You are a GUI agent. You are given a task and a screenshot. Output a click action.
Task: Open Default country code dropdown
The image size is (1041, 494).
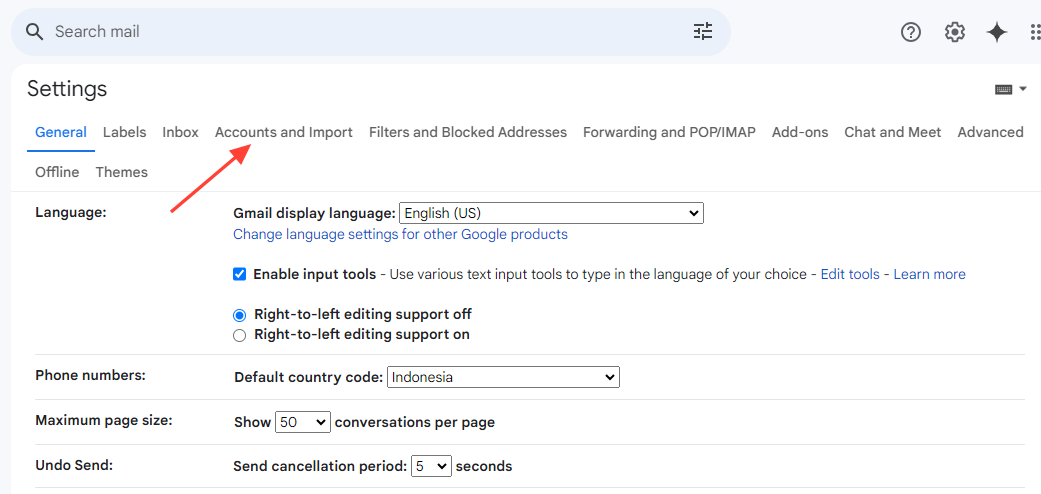503,377
